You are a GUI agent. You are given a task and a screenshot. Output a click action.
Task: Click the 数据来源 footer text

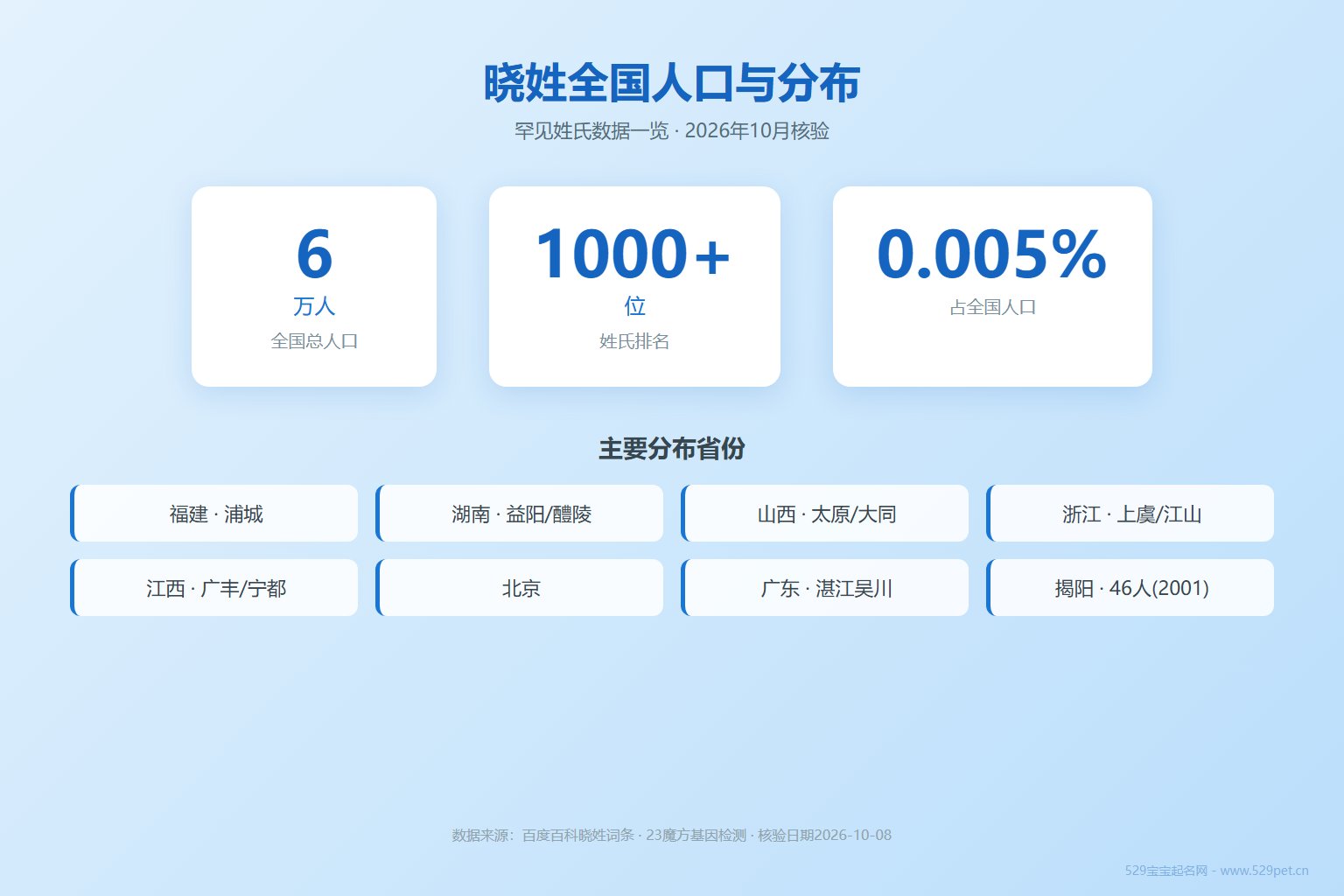tap(672, 836)
